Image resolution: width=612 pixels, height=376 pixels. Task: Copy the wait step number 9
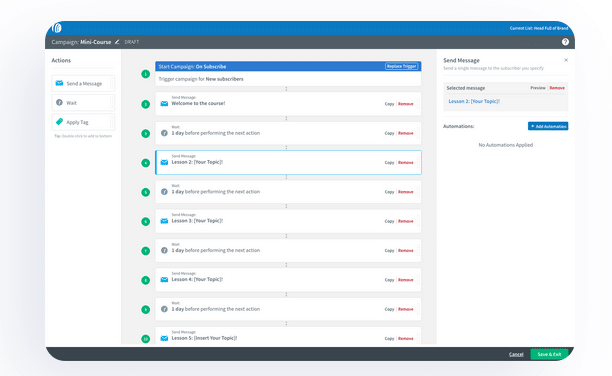(x=389, y=309)
